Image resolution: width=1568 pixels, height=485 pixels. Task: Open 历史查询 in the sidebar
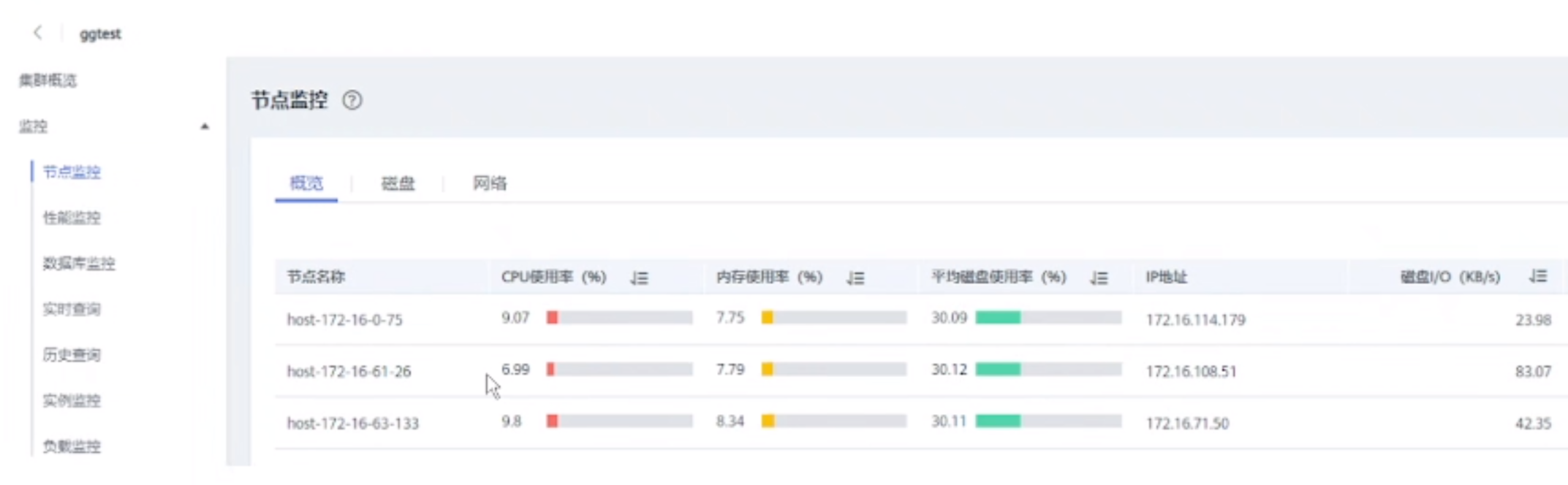tap(72, 355)
